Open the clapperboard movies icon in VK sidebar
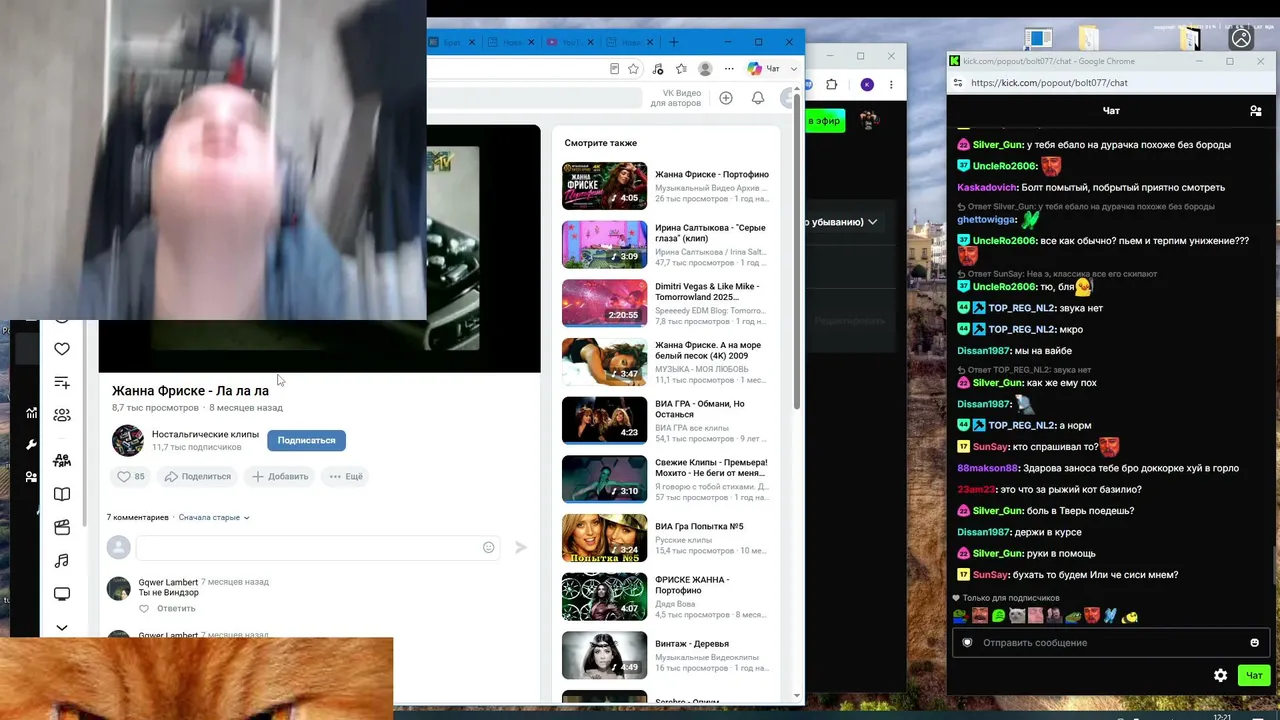This screenshot has width=1280, height=720. (x=62, y=527)
